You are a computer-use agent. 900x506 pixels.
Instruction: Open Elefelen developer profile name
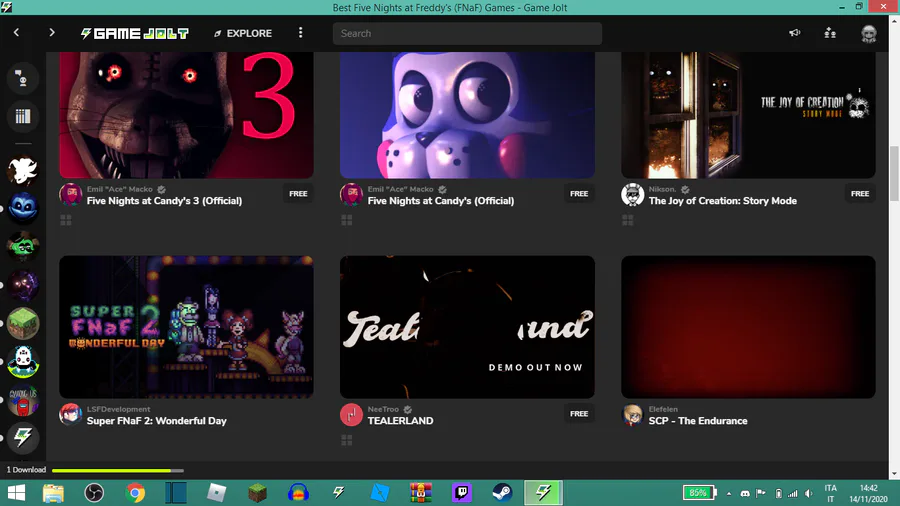663,409
